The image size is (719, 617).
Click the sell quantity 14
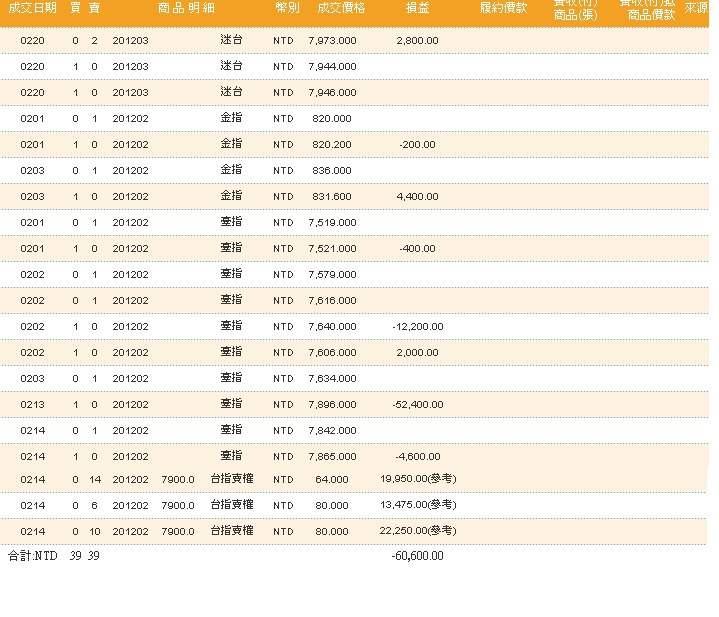point(95,479)
